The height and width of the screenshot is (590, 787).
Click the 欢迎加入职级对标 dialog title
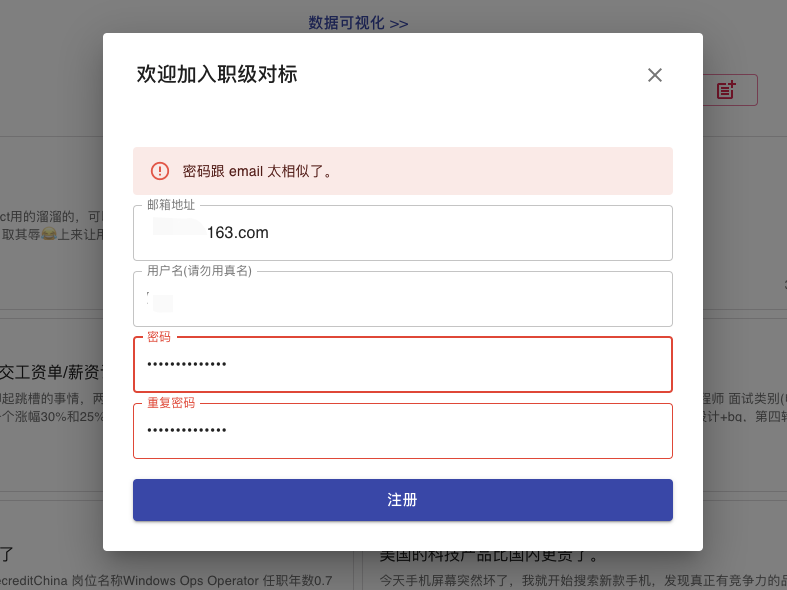pyautogui.click(x=217, y=75)
